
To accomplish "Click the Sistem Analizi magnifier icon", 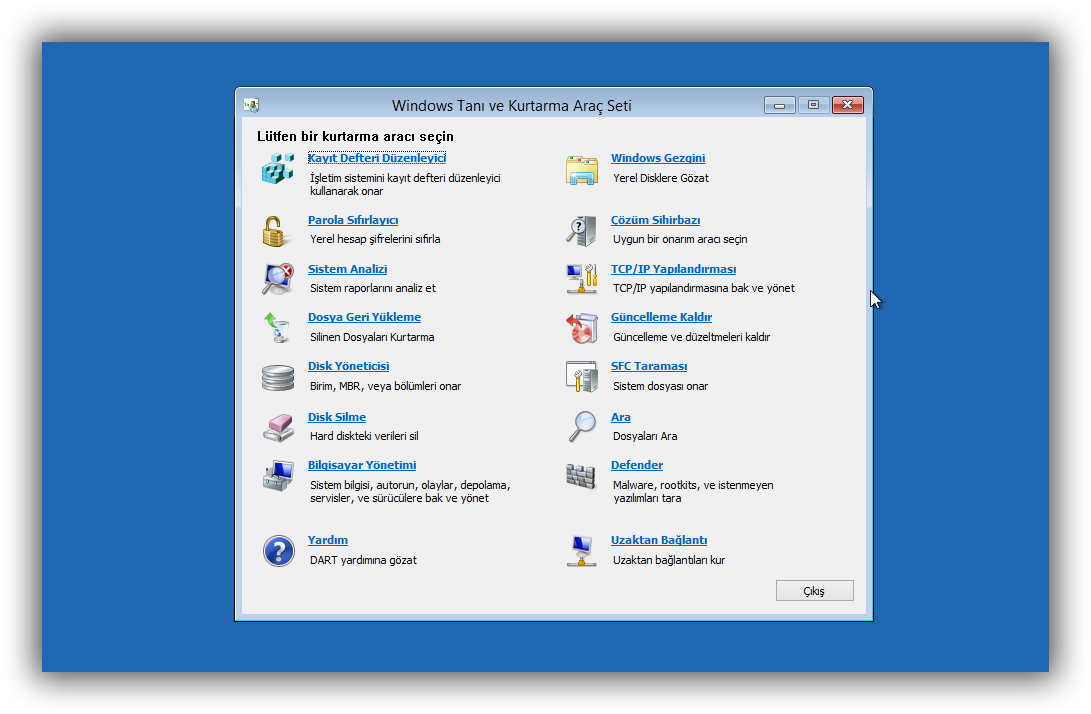I will [277, 278].
